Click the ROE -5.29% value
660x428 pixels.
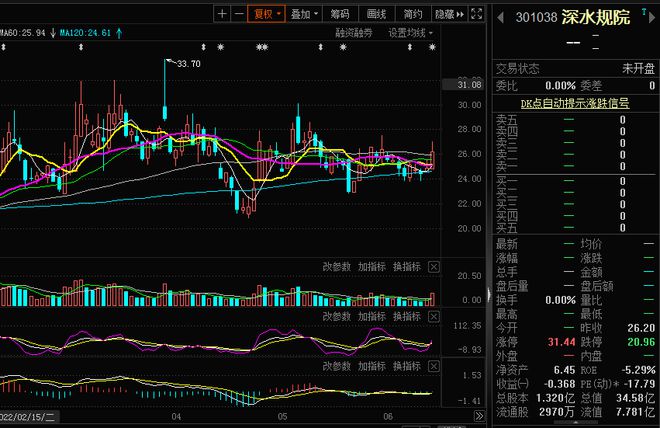tap(639, 370)
